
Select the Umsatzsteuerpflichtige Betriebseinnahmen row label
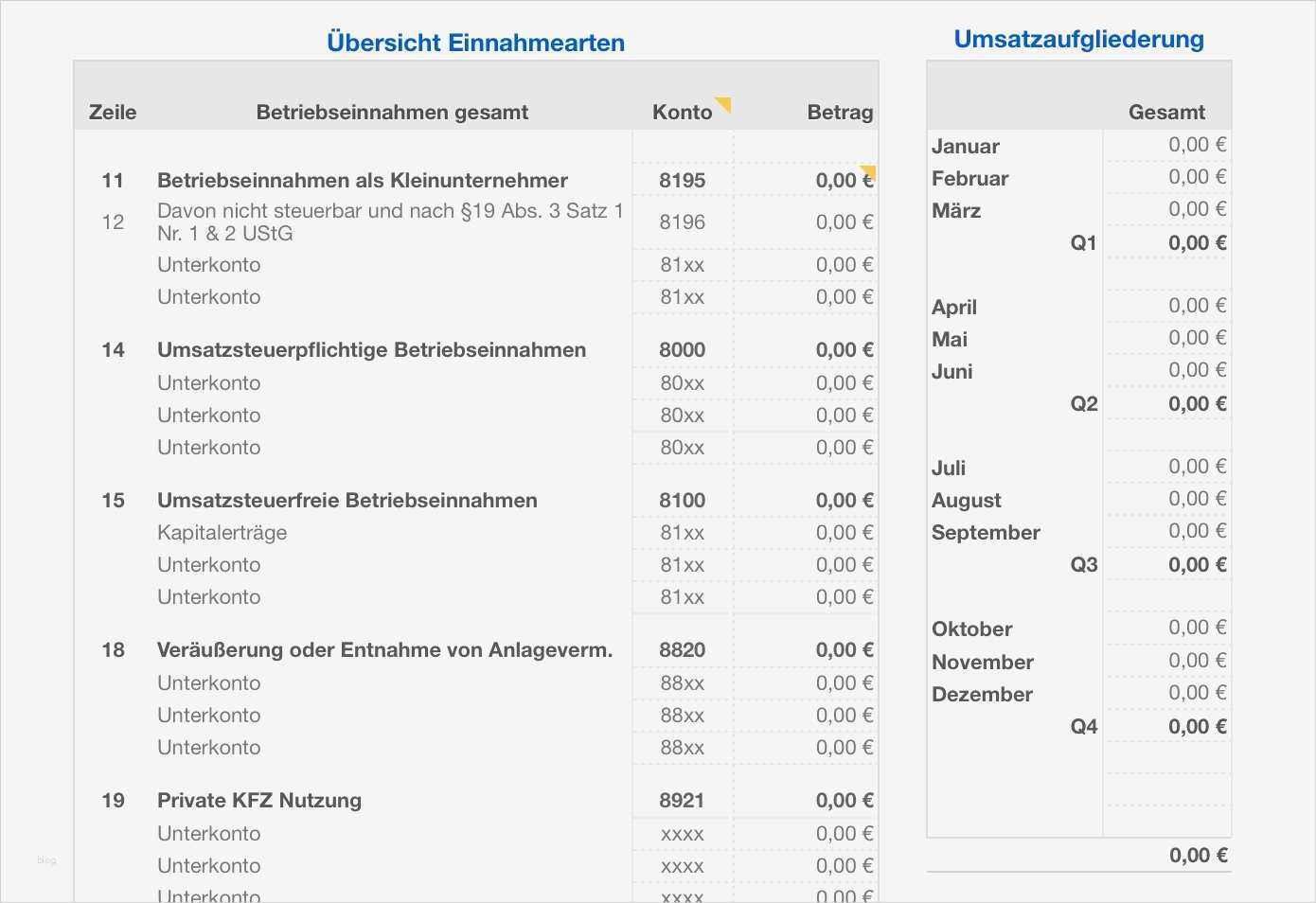pyautogui.click(x=371, y=349)
